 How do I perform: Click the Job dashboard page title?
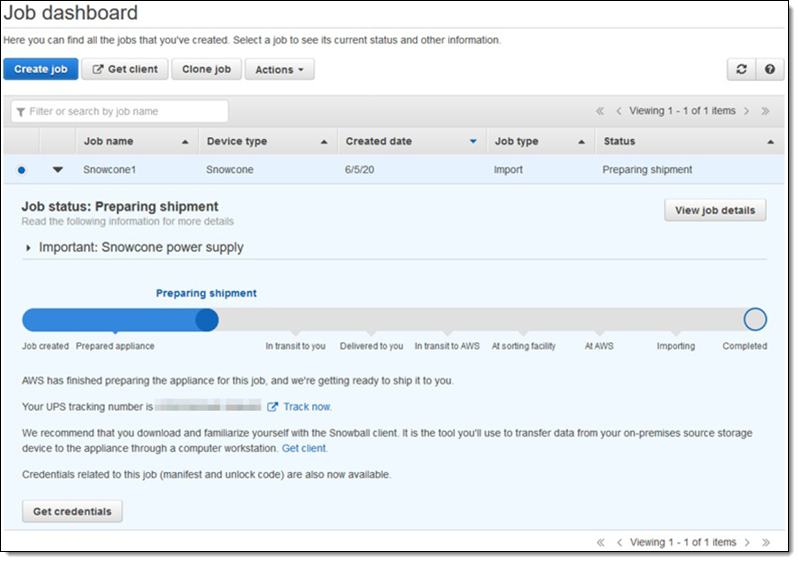pyautogui.click(x=71, y=12)
